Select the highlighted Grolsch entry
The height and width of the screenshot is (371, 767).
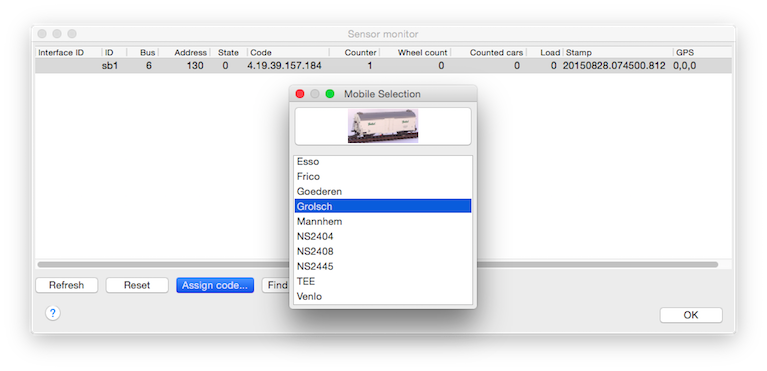[x=383, y=206]
